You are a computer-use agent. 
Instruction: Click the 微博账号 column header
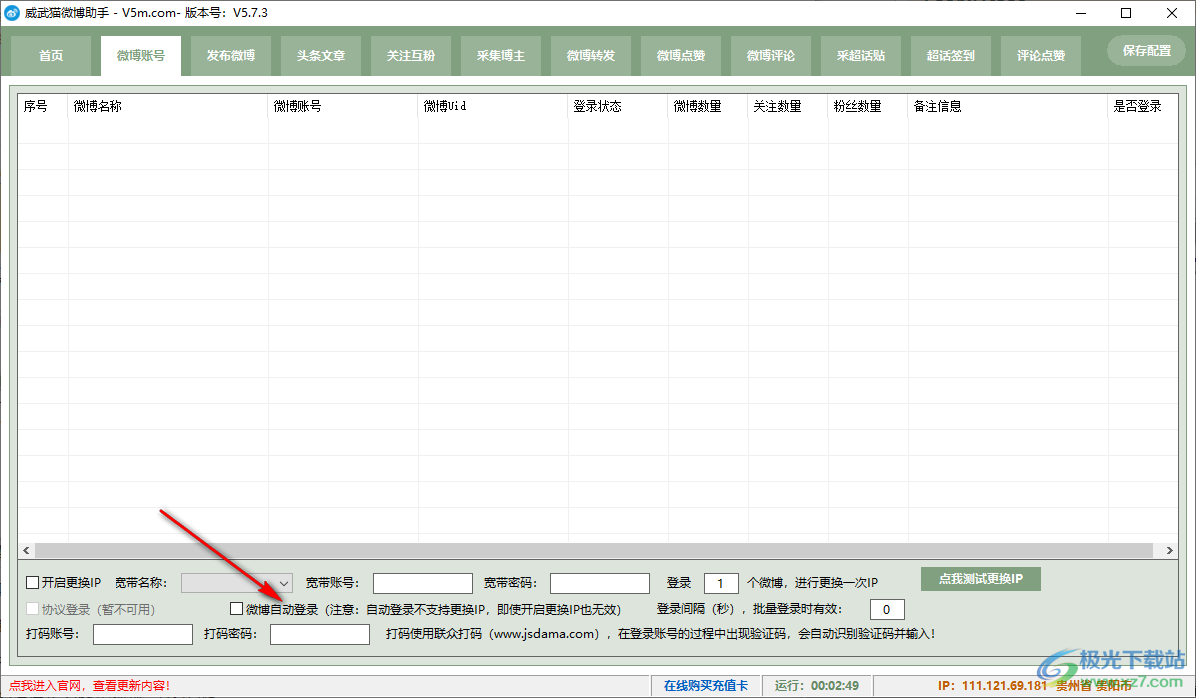point(343,106)
